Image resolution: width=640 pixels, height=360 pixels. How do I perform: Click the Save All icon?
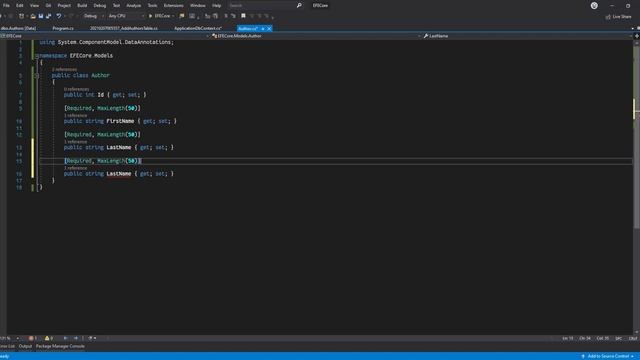pyautogui.click(x=49, y=16)
